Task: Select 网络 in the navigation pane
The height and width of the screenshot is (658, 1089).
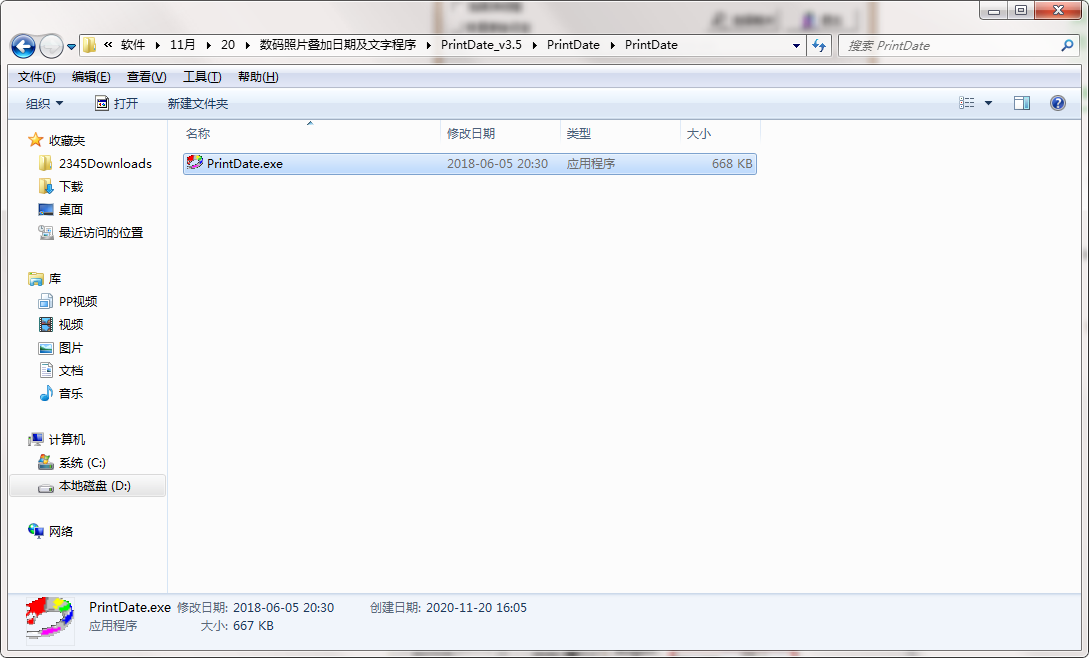Action: pyautogui.click(x=60, y=532)
